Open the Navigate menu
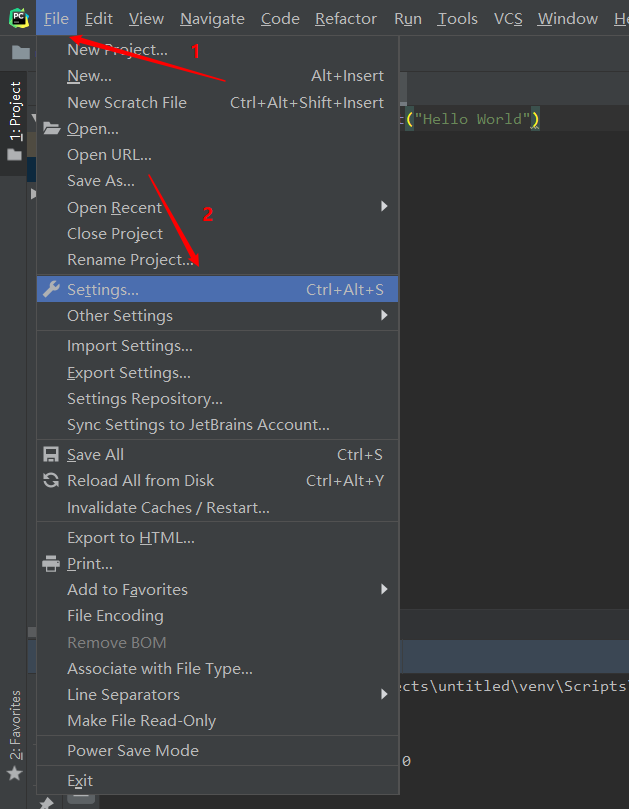Viewport: 629px width, 809px height. (x=212, y=19)
